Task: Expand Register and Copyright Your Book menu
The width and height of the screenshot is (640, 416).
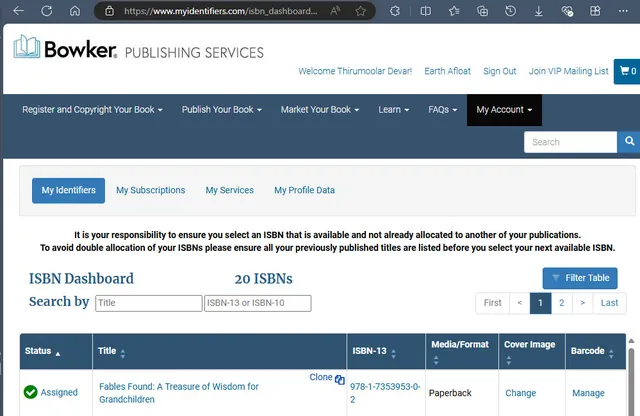Action: [x=92, y=110]
